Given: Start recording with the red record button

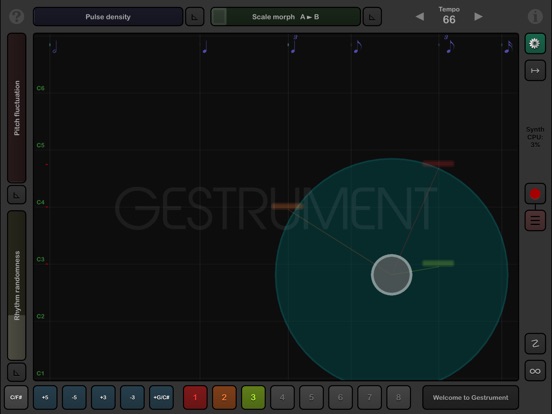Looking at the screenshot, I should click(535, 194).
